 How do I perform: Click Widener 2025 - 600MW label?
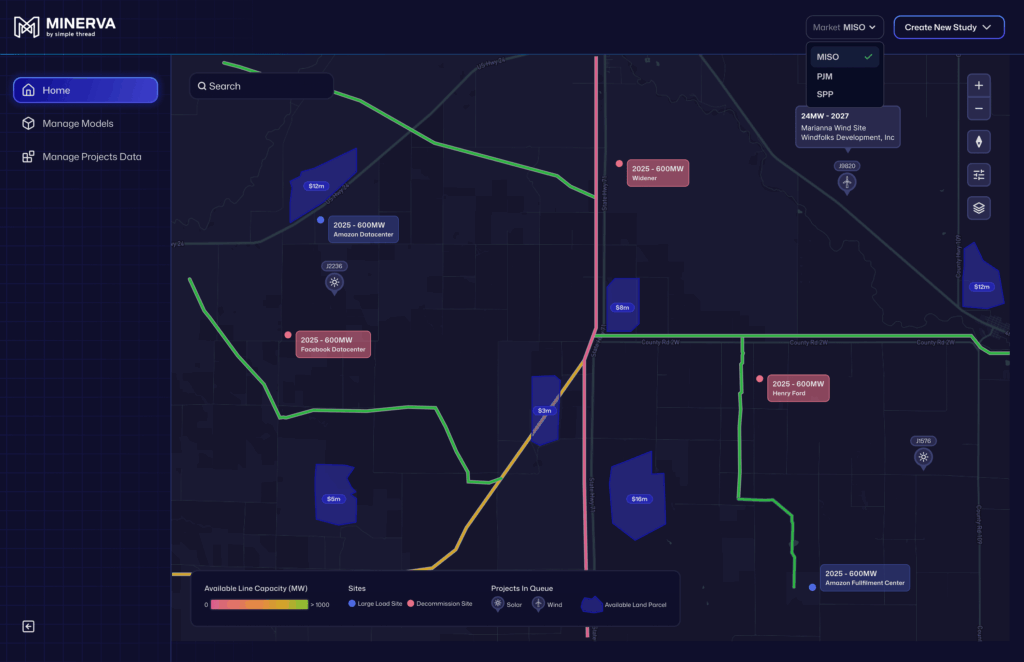click(x=658, y=173)
